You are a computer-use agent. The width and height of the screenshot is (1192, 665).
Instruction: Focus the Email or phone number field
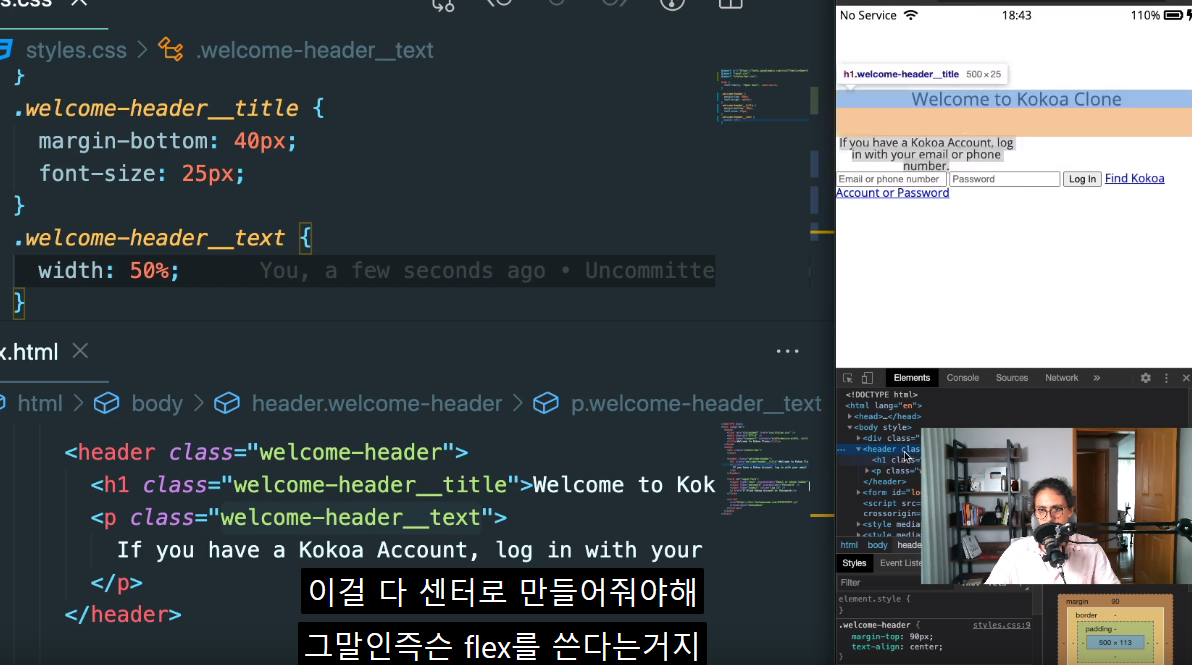click(x=891, y=179)
